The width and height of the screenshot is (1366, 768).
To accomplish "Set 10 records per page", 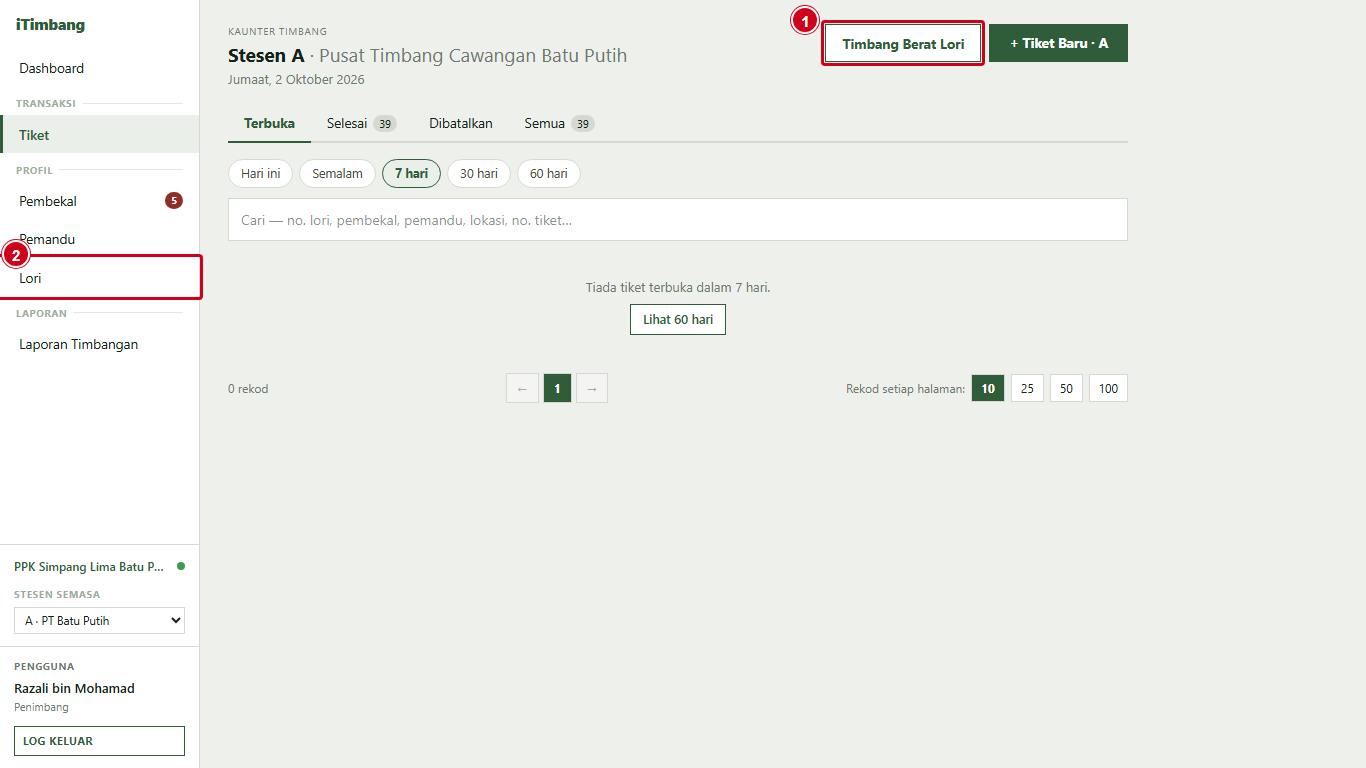I will 988,388.
